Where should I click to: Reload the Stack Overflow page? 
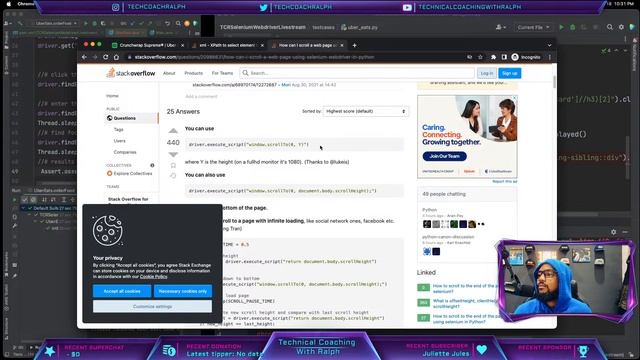(106, 57)
